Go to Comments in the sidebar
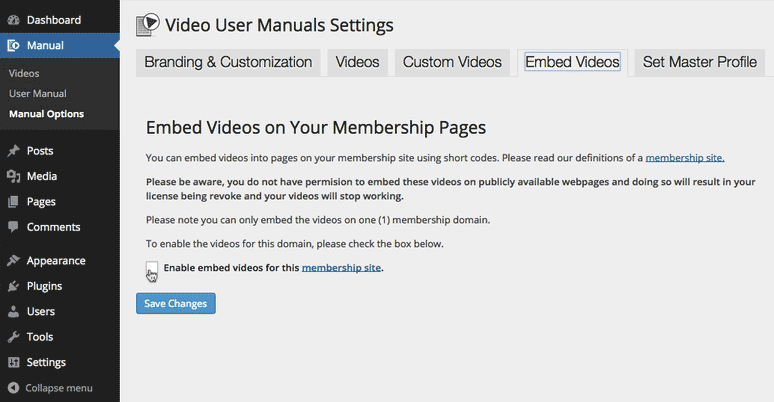 tap(53, 227)
